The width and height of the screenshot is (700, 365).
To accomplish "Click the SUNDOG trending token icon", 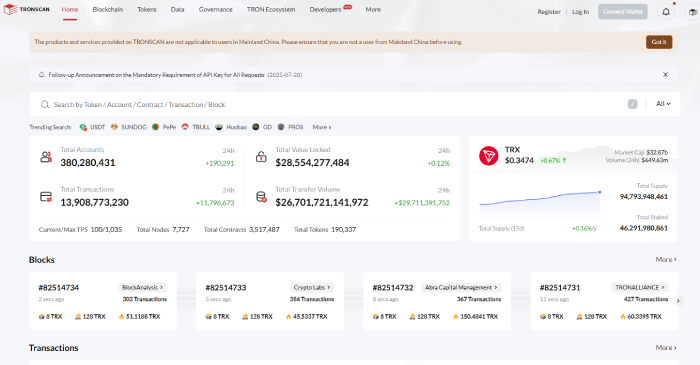I will point(114,127).
